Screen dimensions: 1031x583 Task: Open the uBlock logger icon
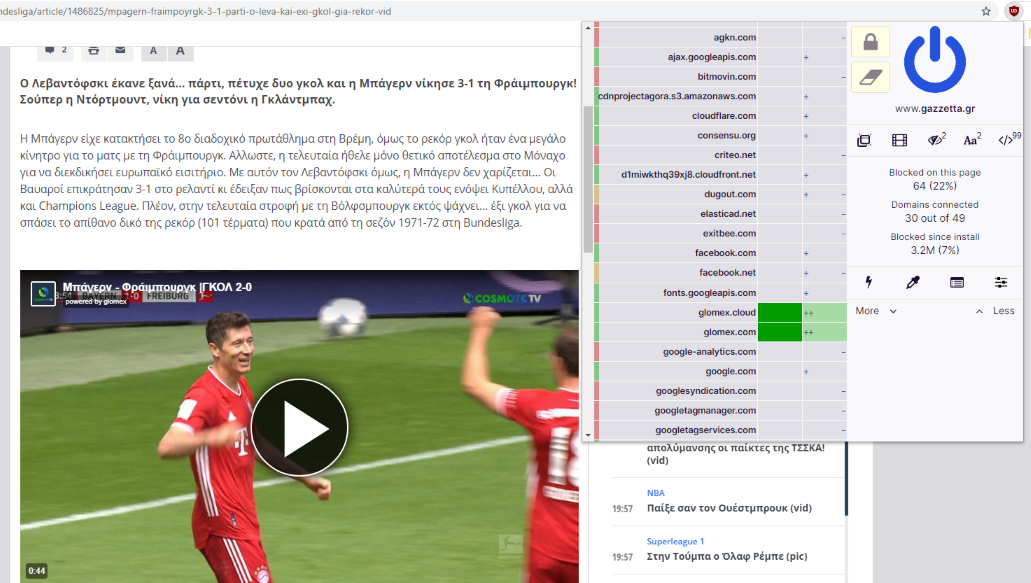coord(957,282)
